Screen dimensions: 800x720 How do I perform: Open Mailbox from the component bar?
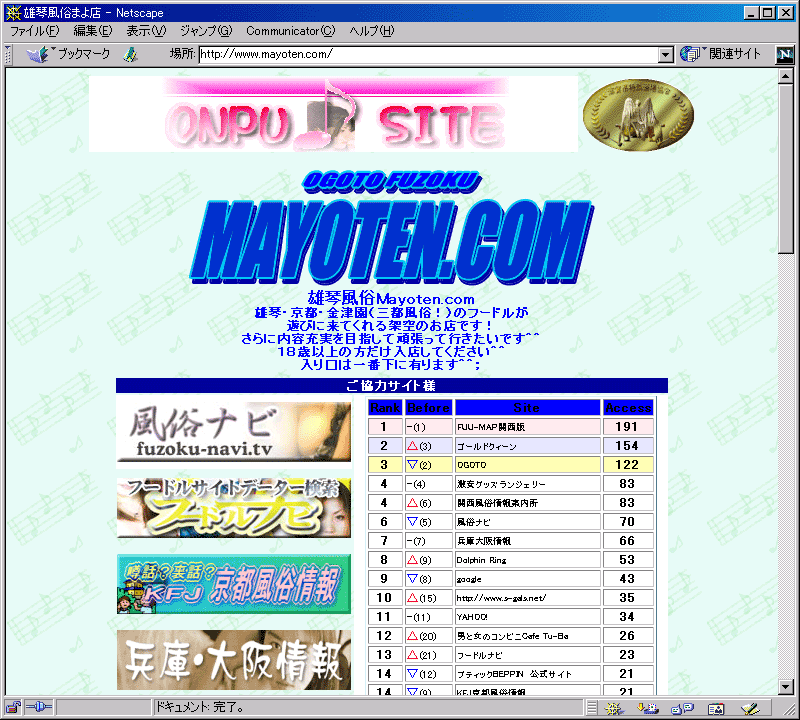tap(648, 708)
